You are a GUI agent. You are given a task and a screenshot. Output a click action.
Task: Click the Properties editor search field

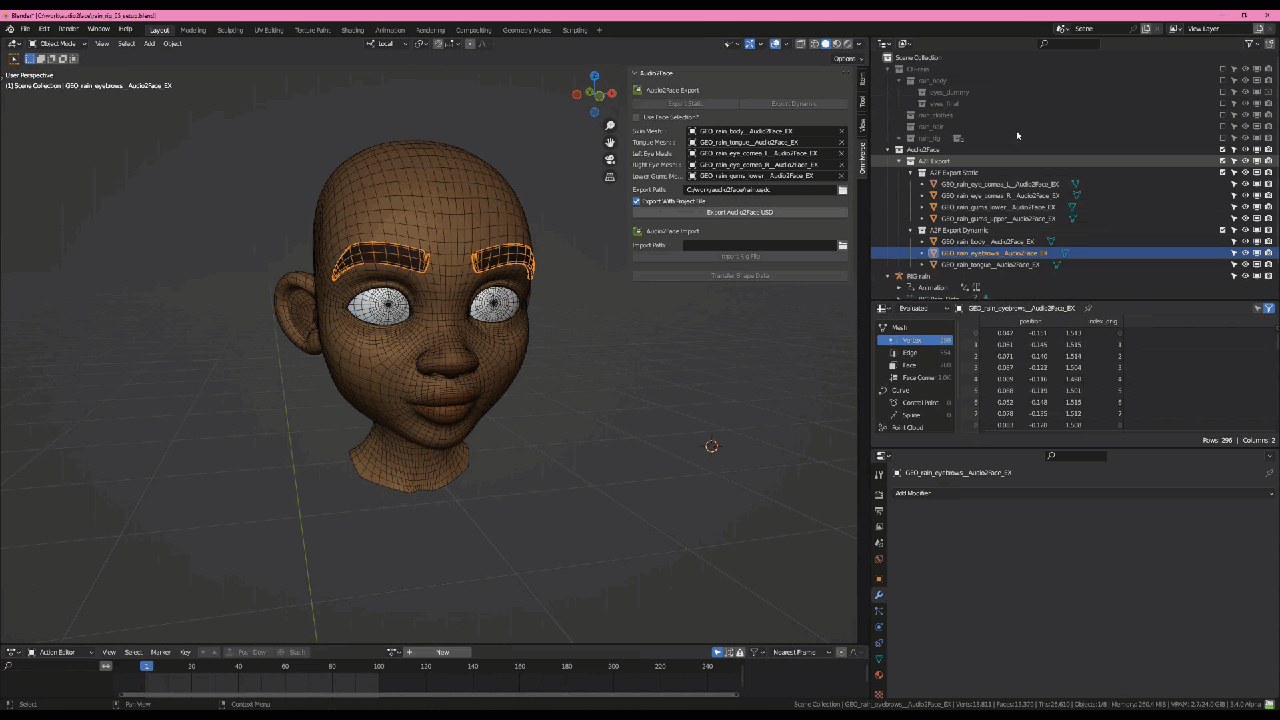point(1076,456)
